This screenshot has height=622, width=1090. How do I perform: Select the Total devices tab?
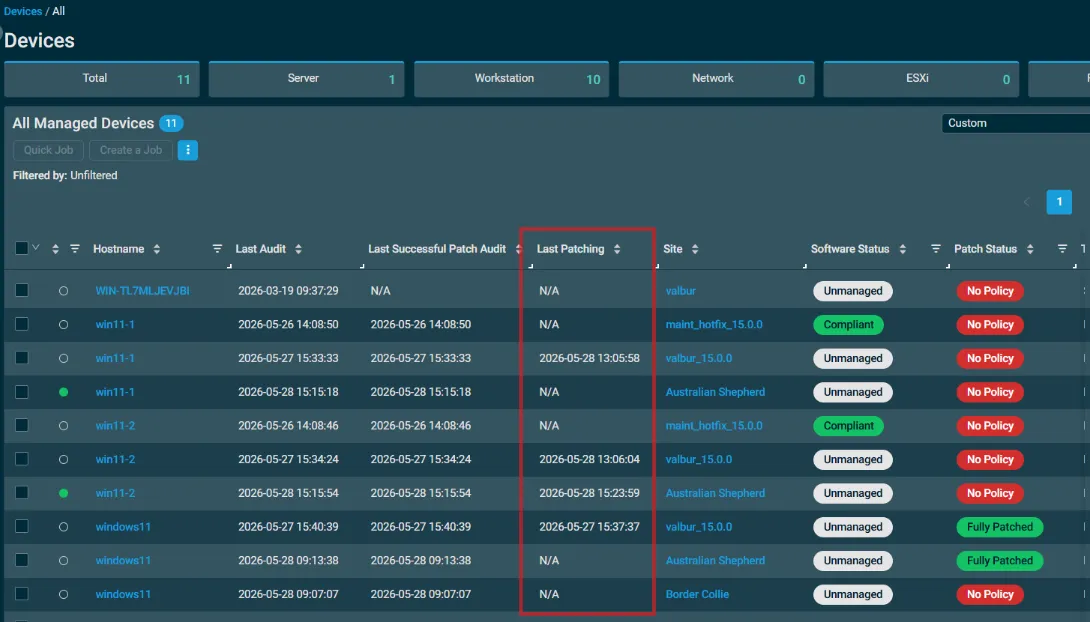click(101, 79)
